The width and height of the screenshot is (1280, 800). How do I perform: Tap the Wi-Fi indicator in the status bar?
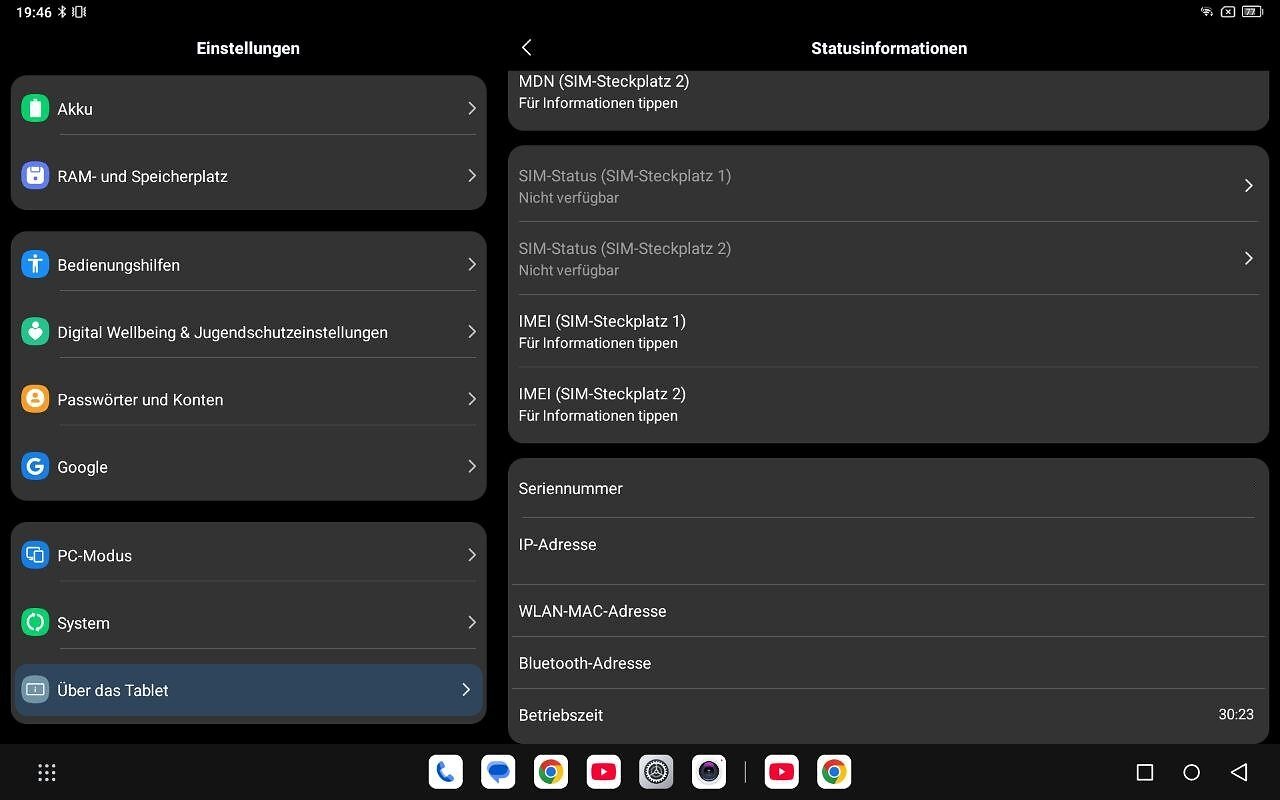1207,12
